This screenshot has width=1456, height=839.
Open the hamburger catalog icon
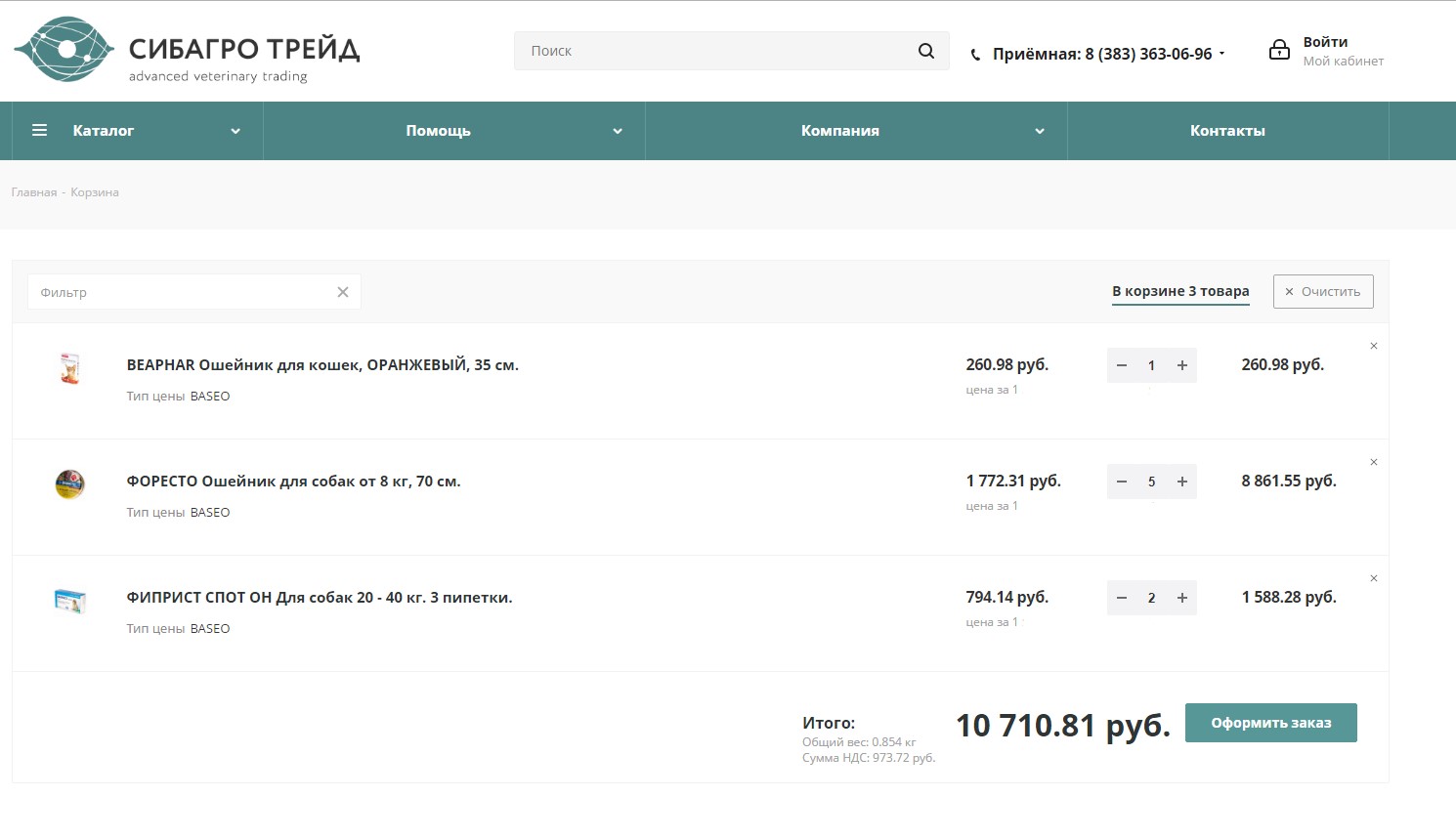tap(40, 130)
